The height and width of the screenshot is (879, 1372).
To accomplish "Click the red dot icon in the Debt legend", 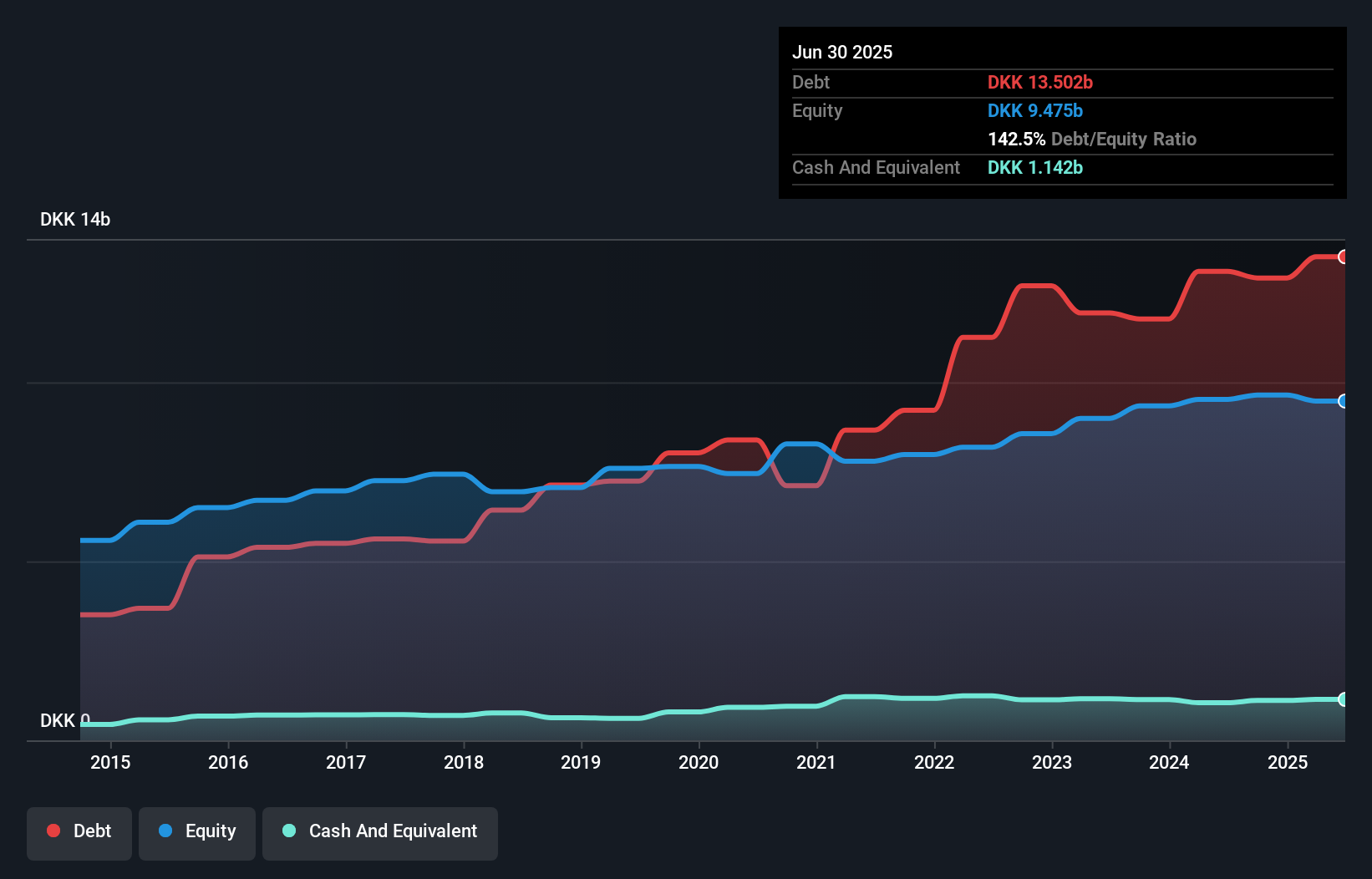I will click(x=53, y=831).
